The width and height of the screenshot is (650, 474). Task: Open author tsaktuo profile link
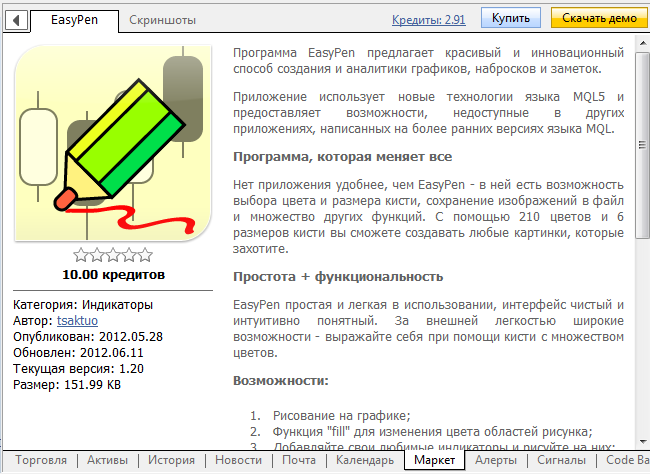pos(78,321)
